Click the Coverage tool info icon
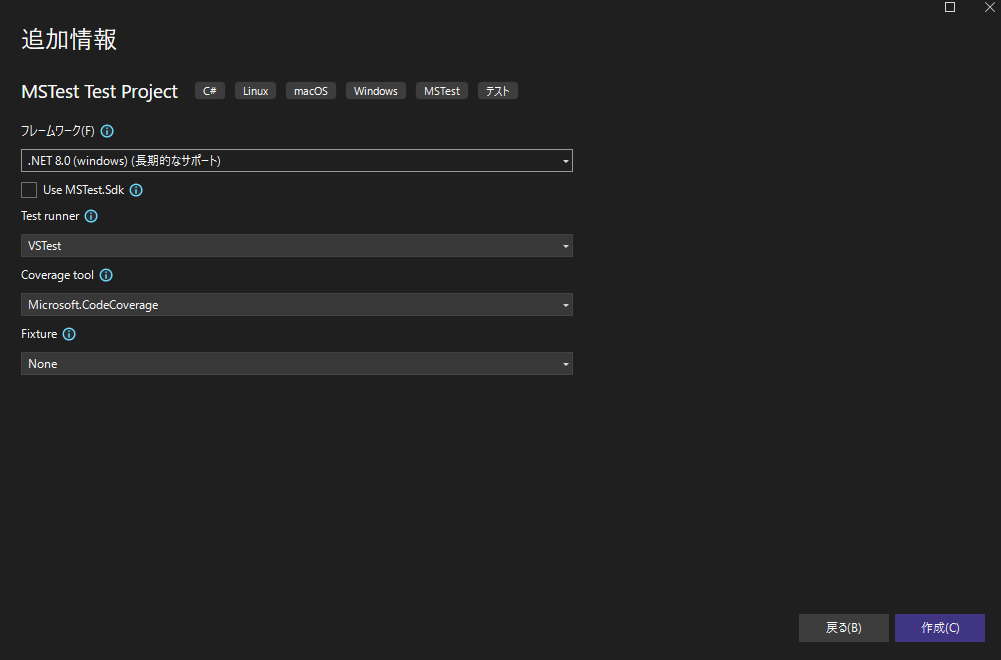The height and width of the screenshot is (660, 1001). 106,275
